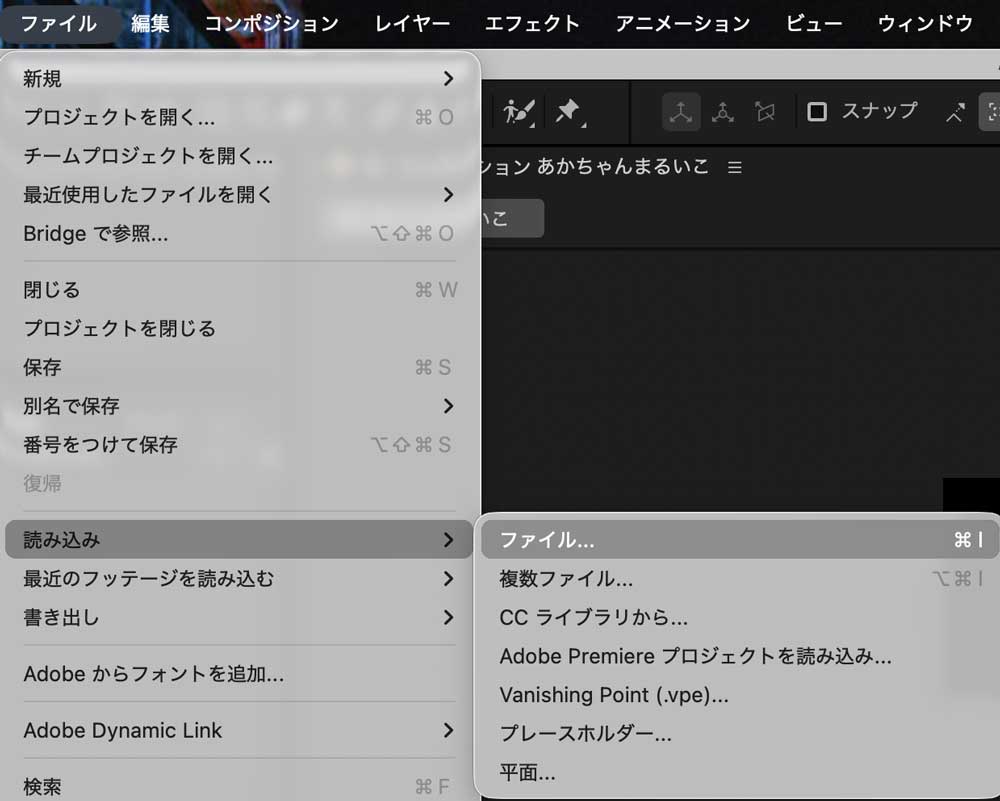This screenshot has width=1000, height=801.
Task: Open the エフェクト menu
Action: click(532, 23)
